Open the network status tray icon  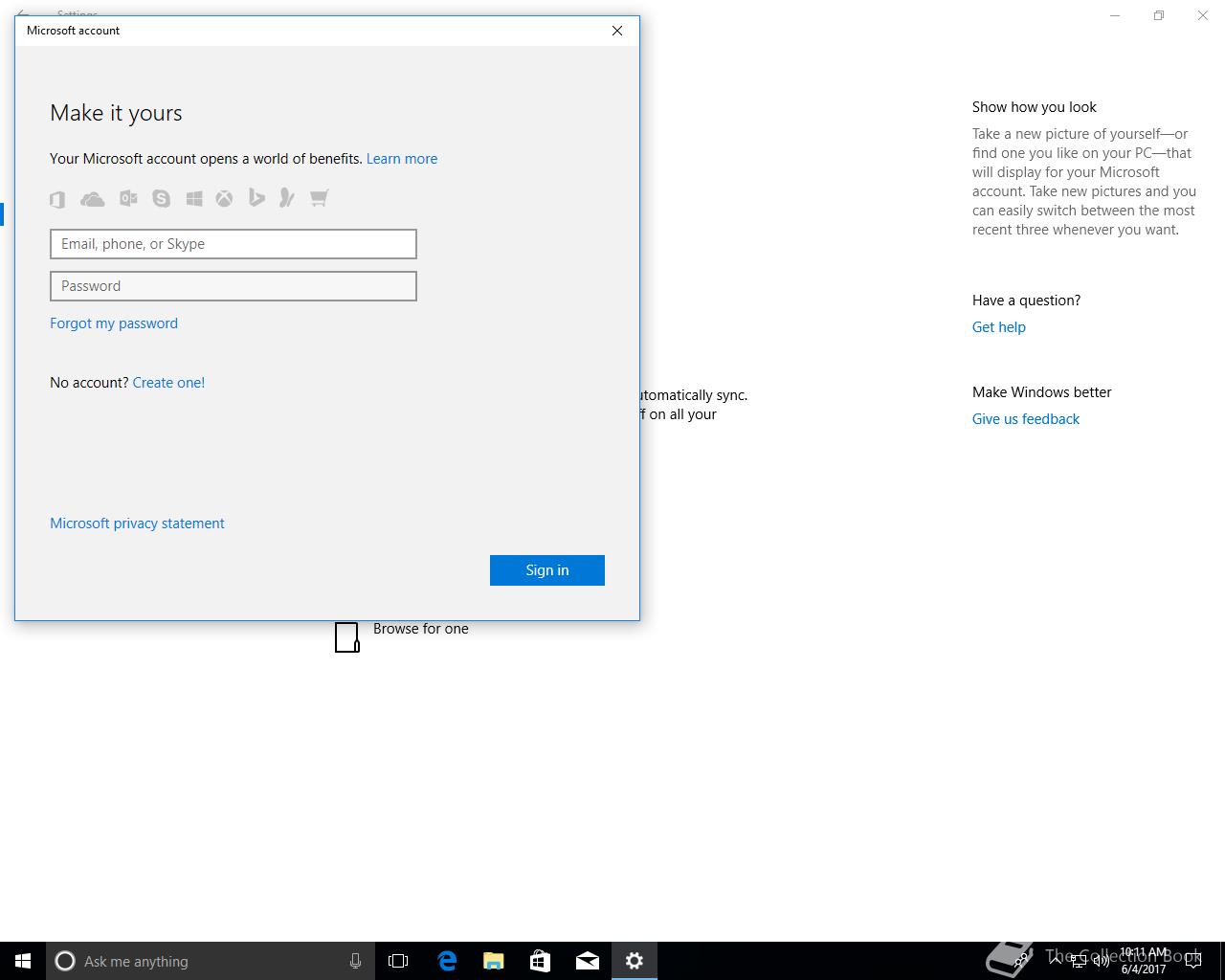[1078, 961]
